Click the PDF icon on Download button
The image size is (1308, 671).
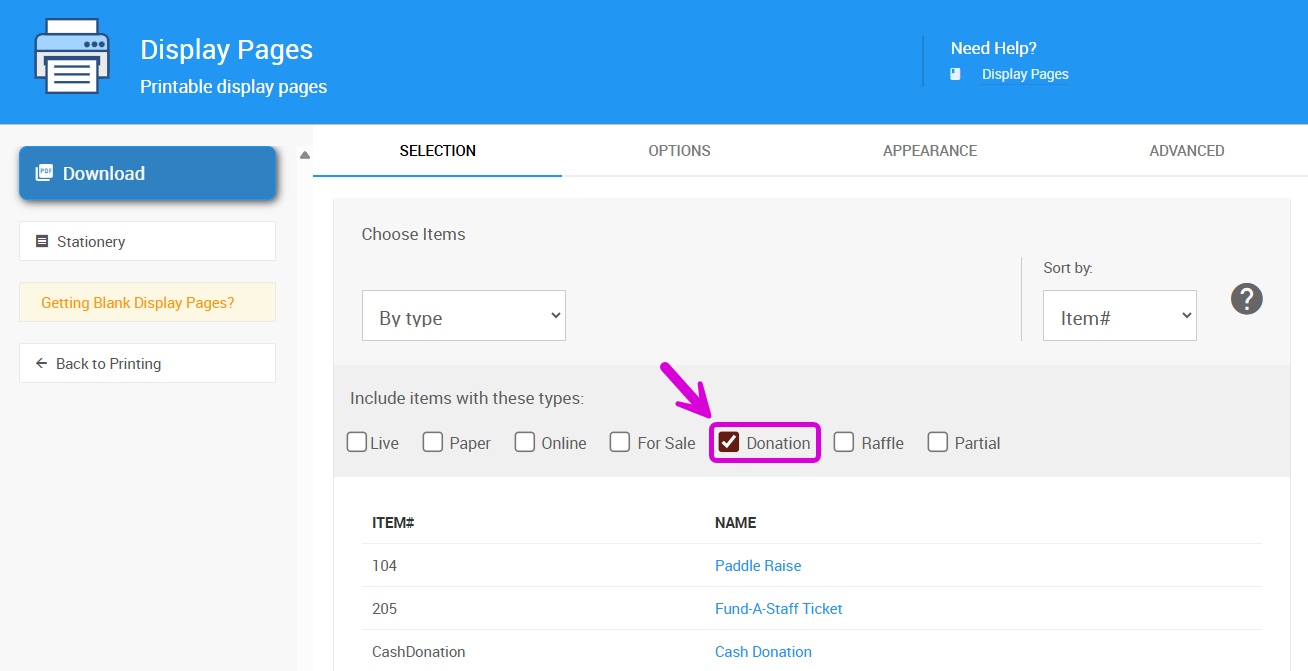[44, 173]
